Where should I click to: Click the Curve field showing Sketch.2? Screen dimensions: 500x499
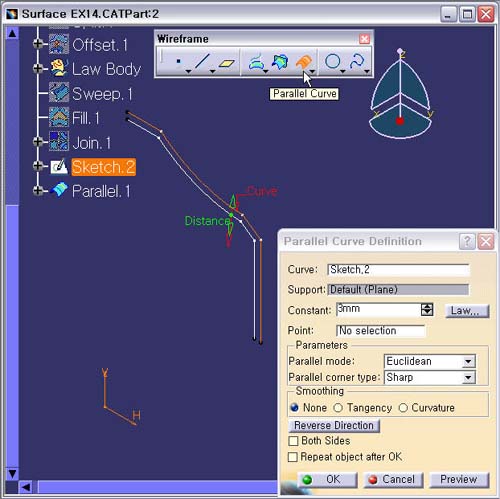(x=398, y=269)
